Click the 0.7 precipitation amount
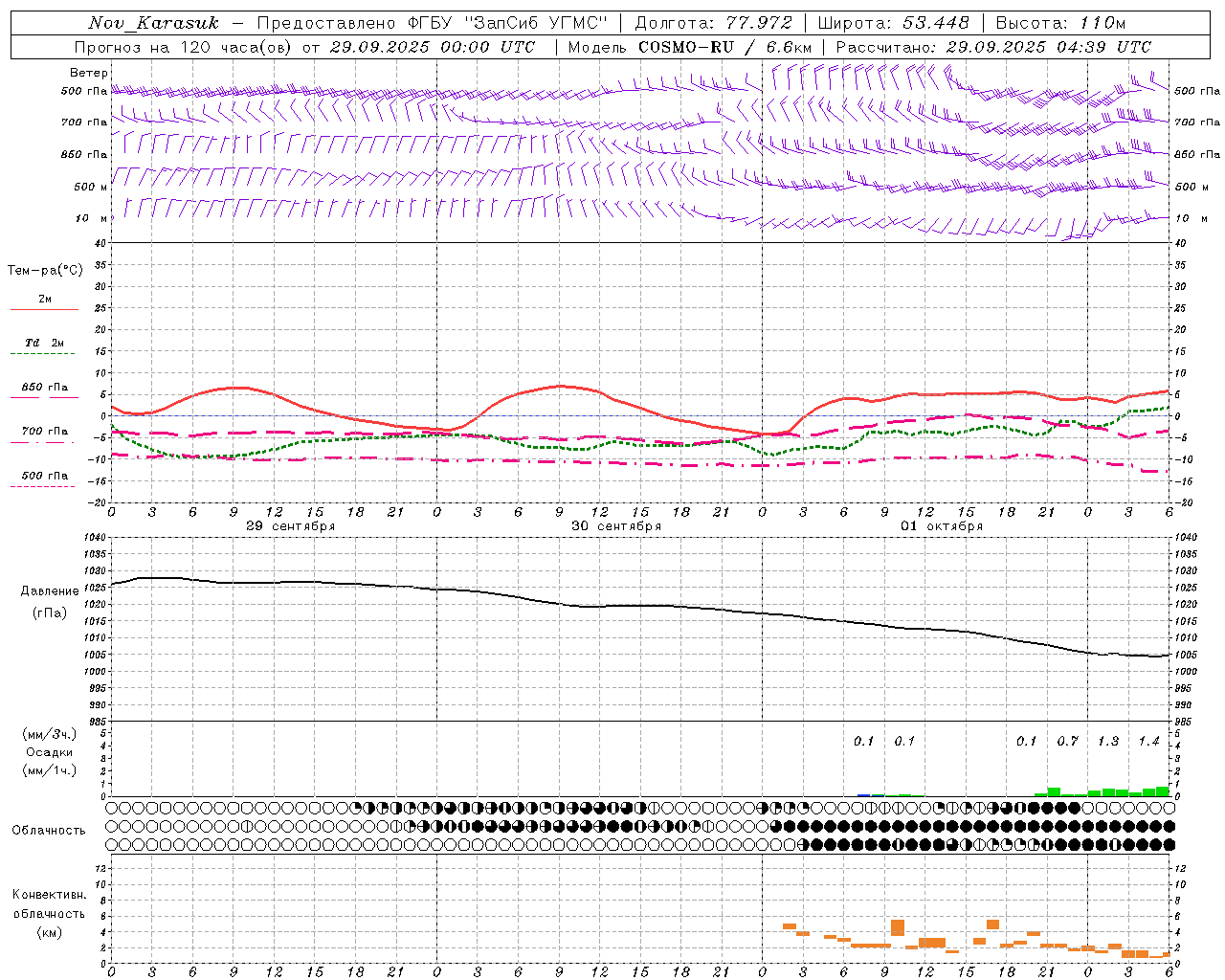 pyautogui.click(x=1067, y=742)
